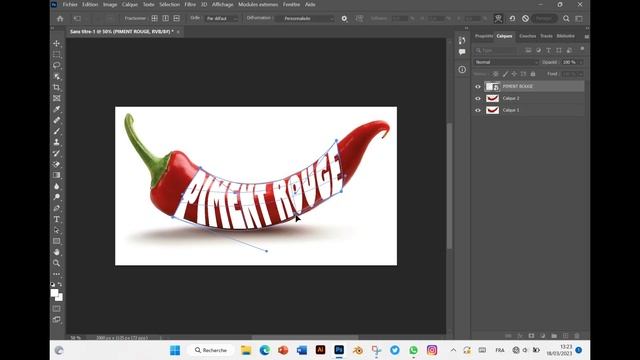Select the Zoom tool
This screenshot has height=360, width=640.
pyautogui.click(x=57, y=263)
